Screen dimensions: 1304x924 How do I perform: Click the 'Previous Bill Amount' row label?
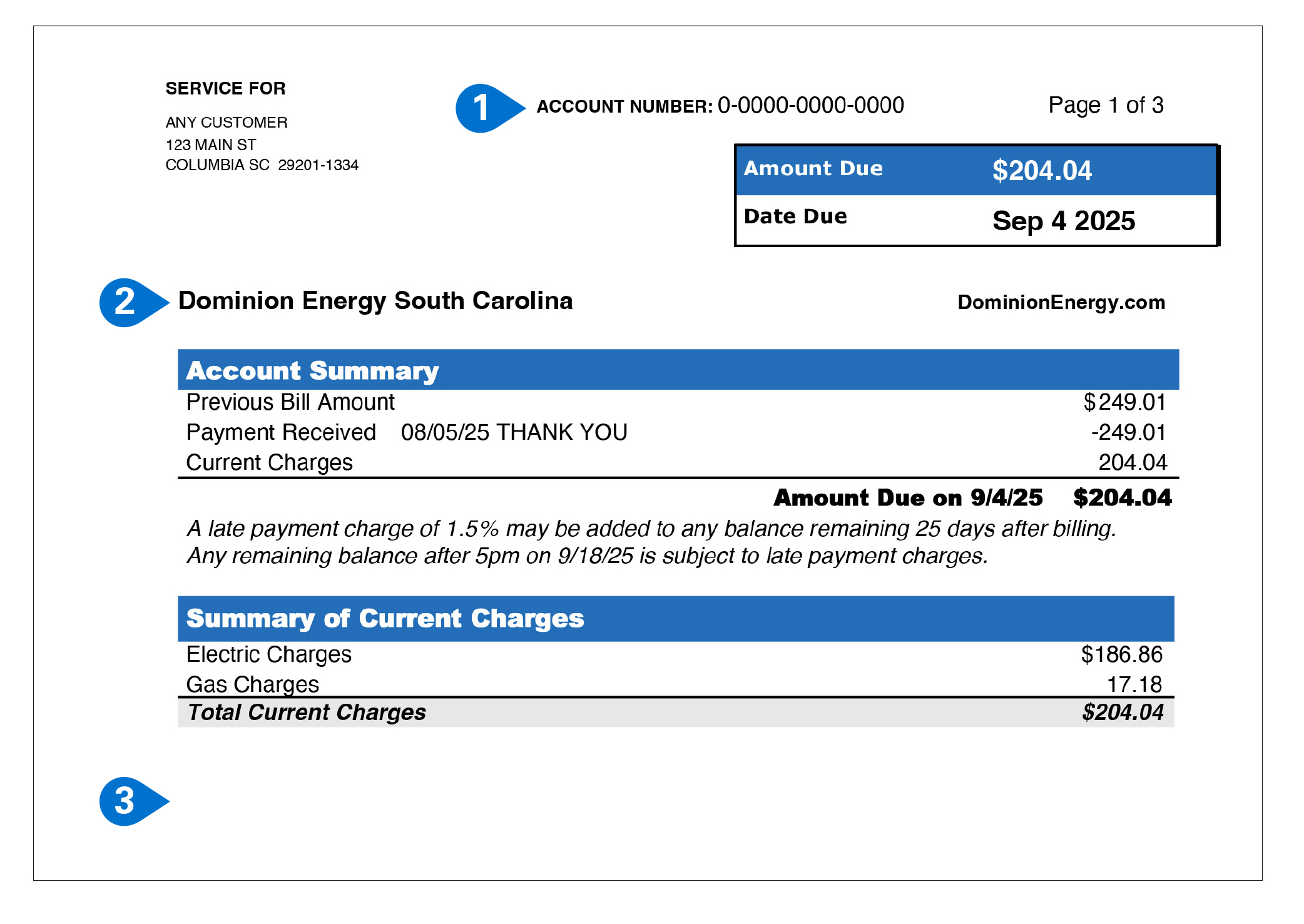[290, 402]
